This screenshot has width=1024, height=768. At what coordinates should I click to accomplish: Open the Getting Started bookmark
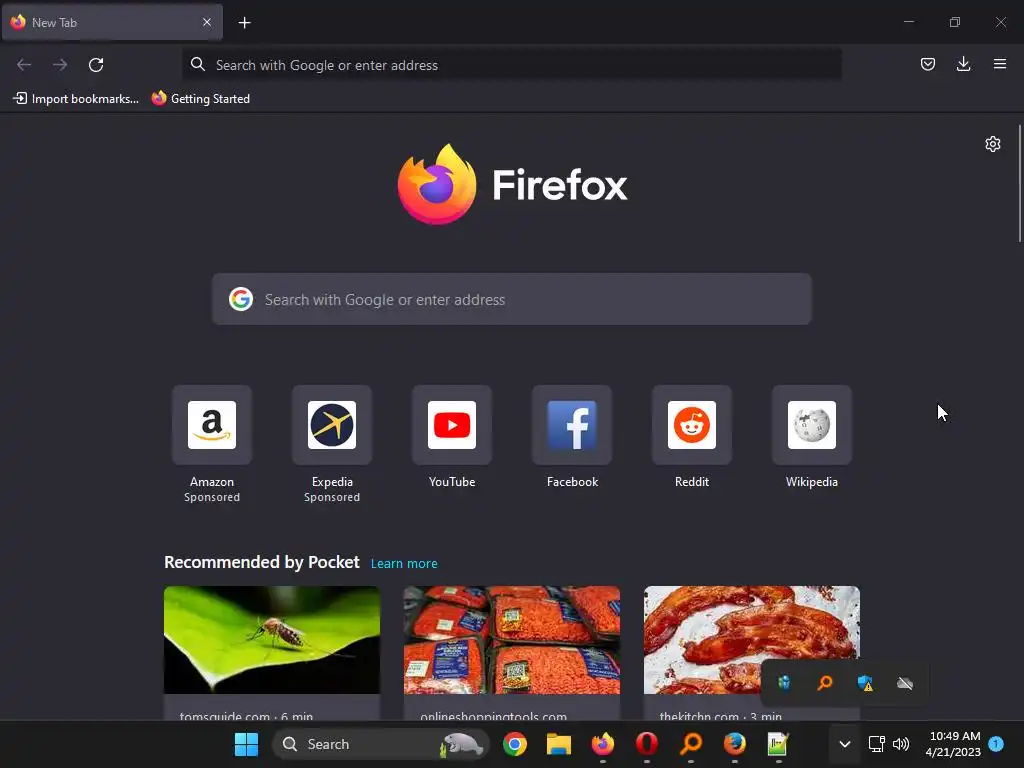200,99
